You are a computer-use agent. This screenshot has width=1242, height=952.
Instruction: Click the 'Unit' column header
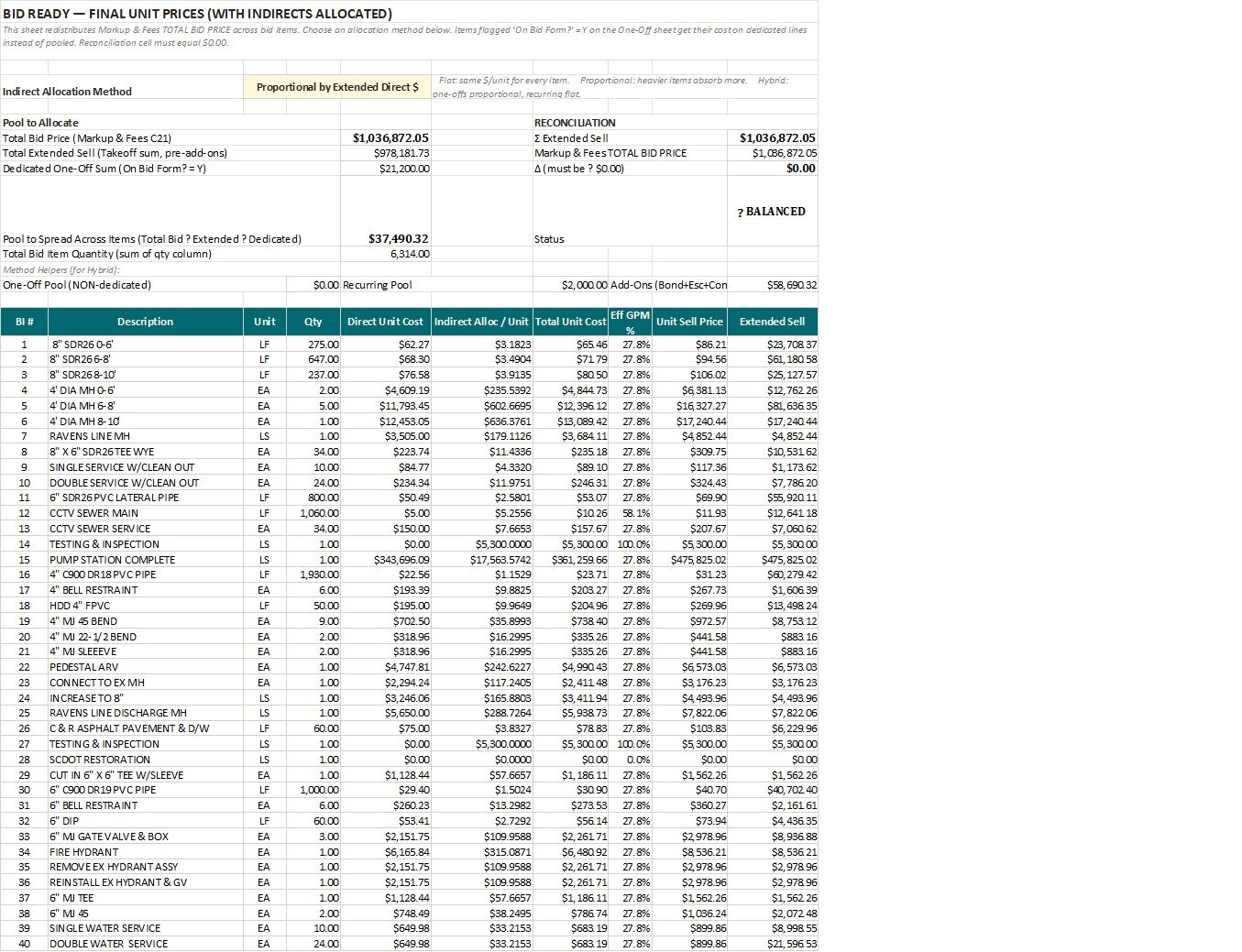264,322
